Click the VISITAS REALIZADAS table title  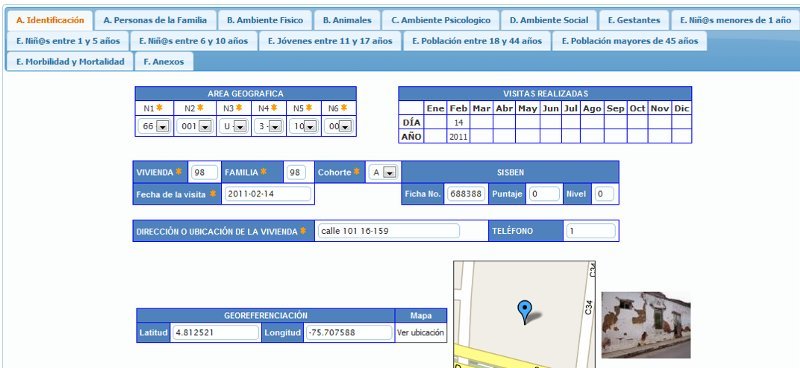545,93
